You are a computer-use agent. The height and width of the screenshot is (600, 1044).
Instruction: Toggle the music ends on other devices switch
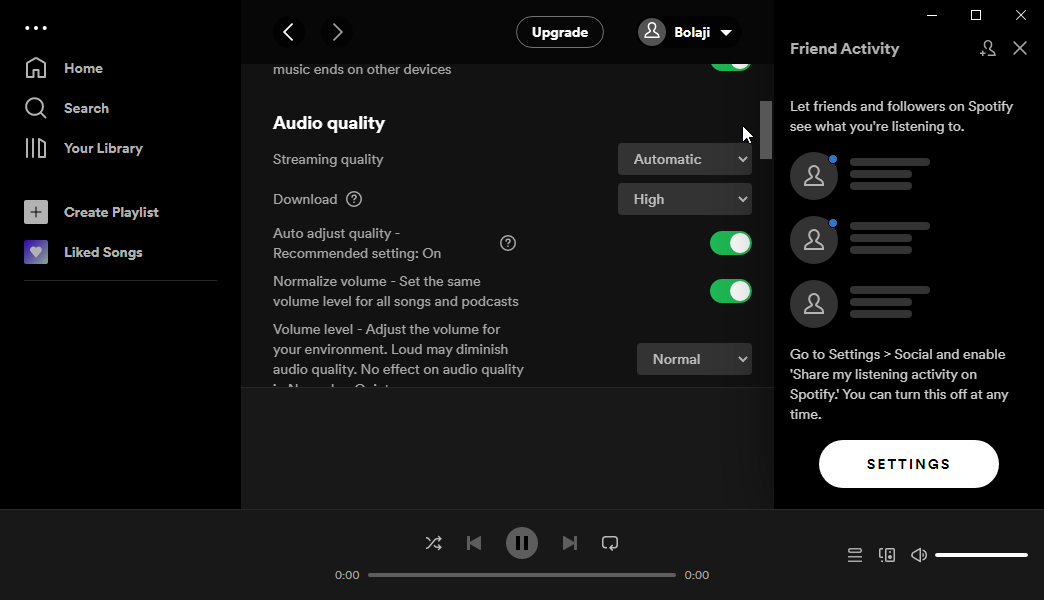730,67
